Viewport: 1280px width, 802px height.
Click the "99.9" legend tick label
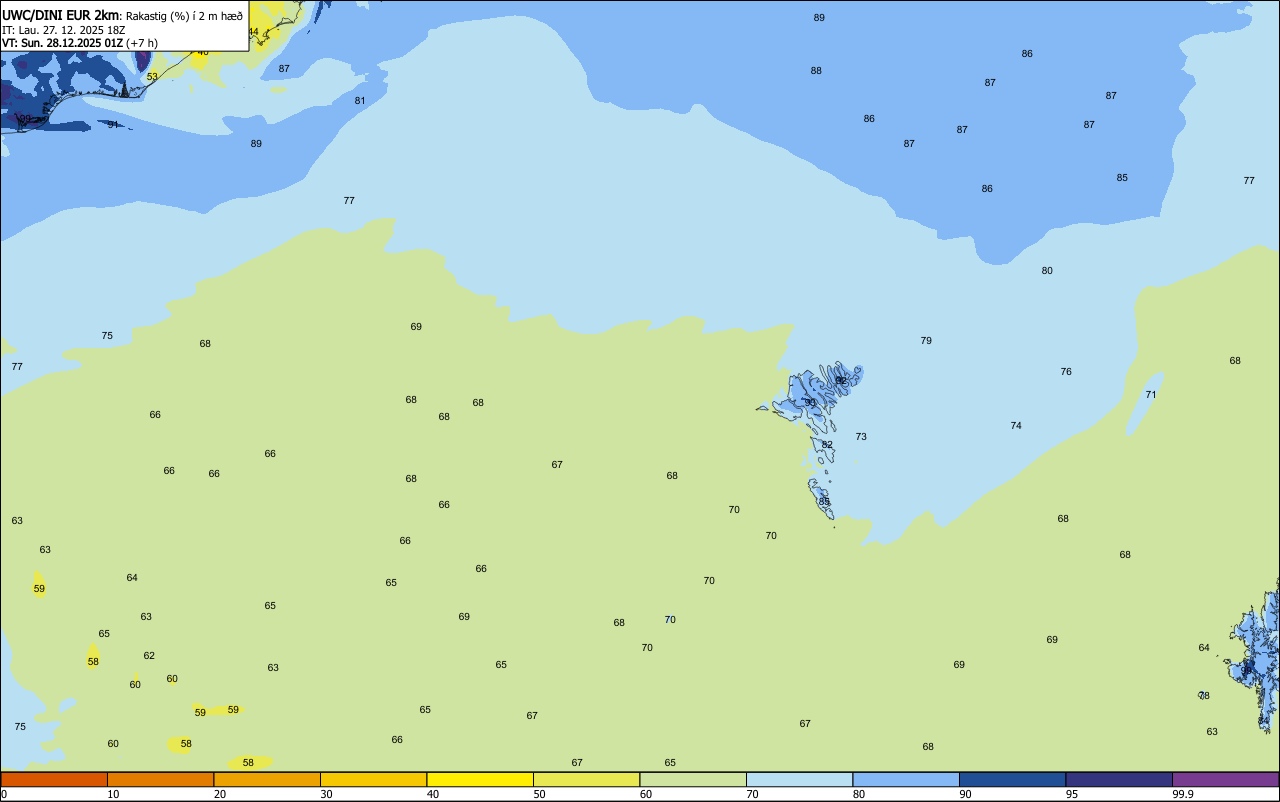click(1183, 794)
